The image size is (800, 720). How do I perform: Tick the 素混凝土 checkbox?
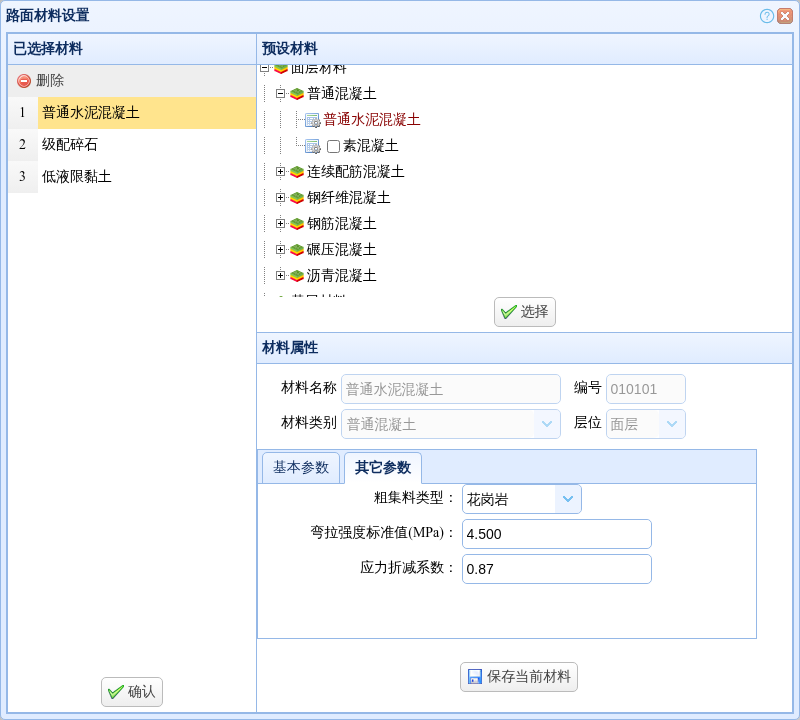[333, 146]
